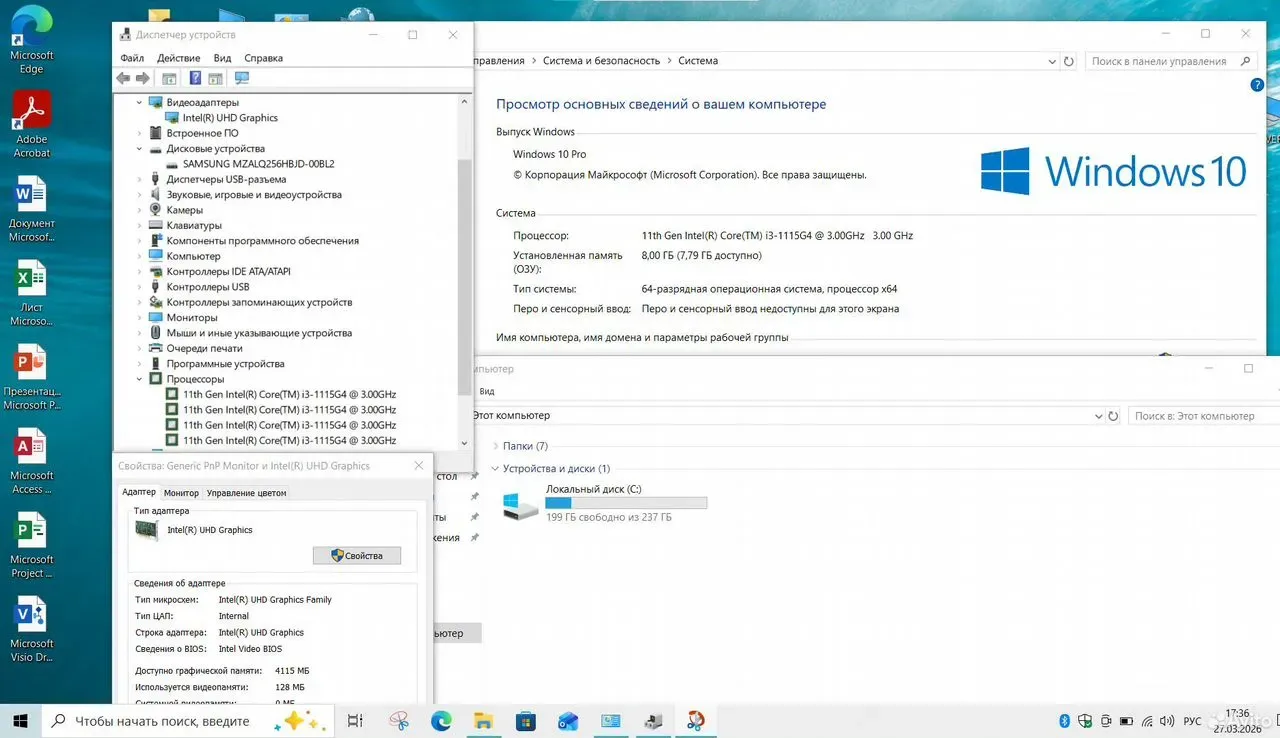Viewport: 1280px width, 738px height.
Task: Click Система и безопасность breadcrumb
Action: tap(602, 61)
